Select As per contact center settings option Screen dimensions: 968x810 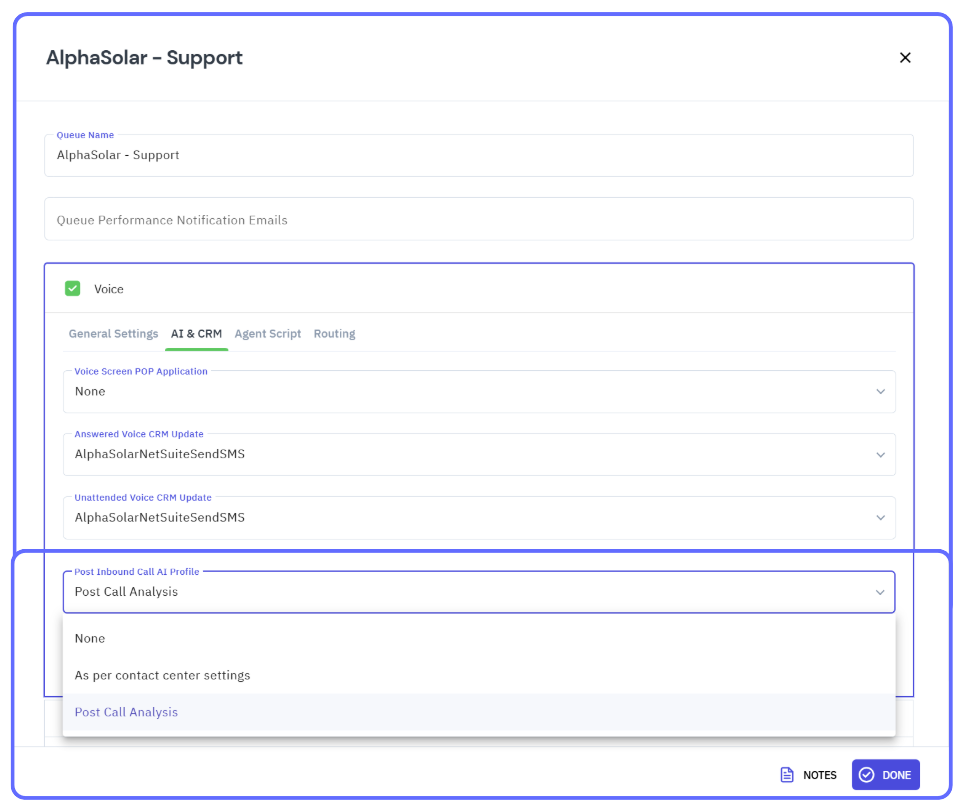[162, 675]
